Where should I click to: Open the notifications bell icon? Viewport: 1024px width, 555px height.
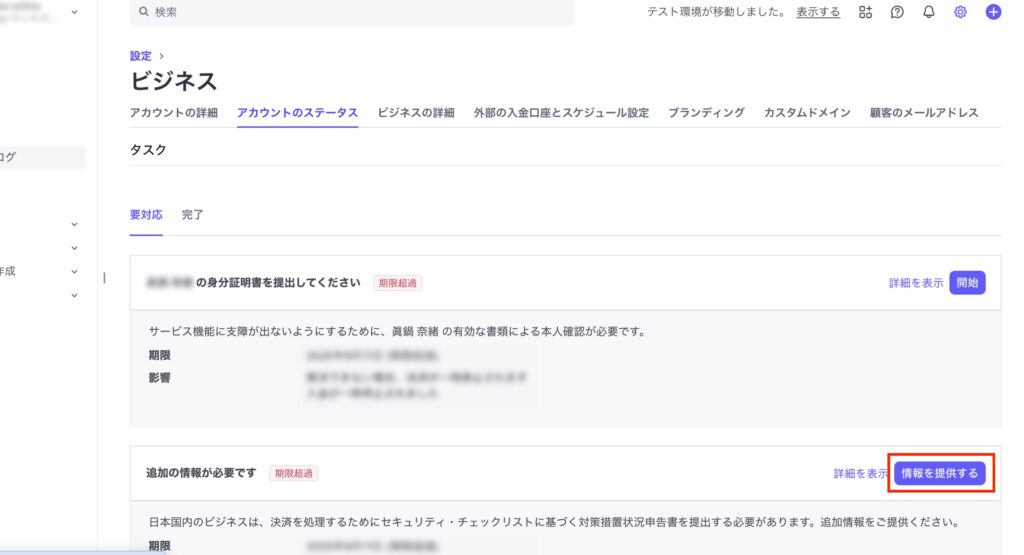pyautogui.click(x=929, y=12)
